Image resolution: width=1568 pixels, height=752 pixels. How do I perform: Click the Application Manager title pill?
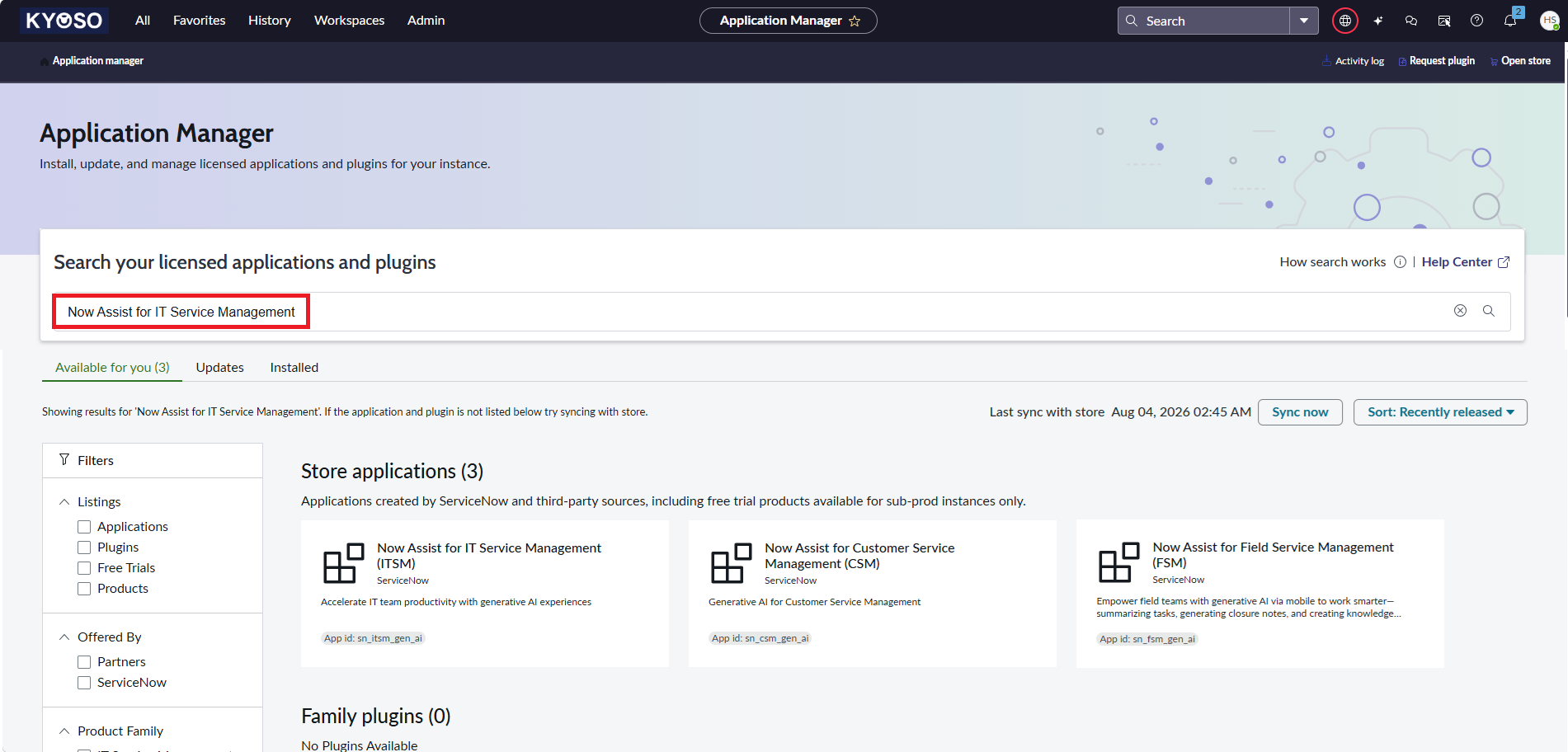tap(789, 21)
